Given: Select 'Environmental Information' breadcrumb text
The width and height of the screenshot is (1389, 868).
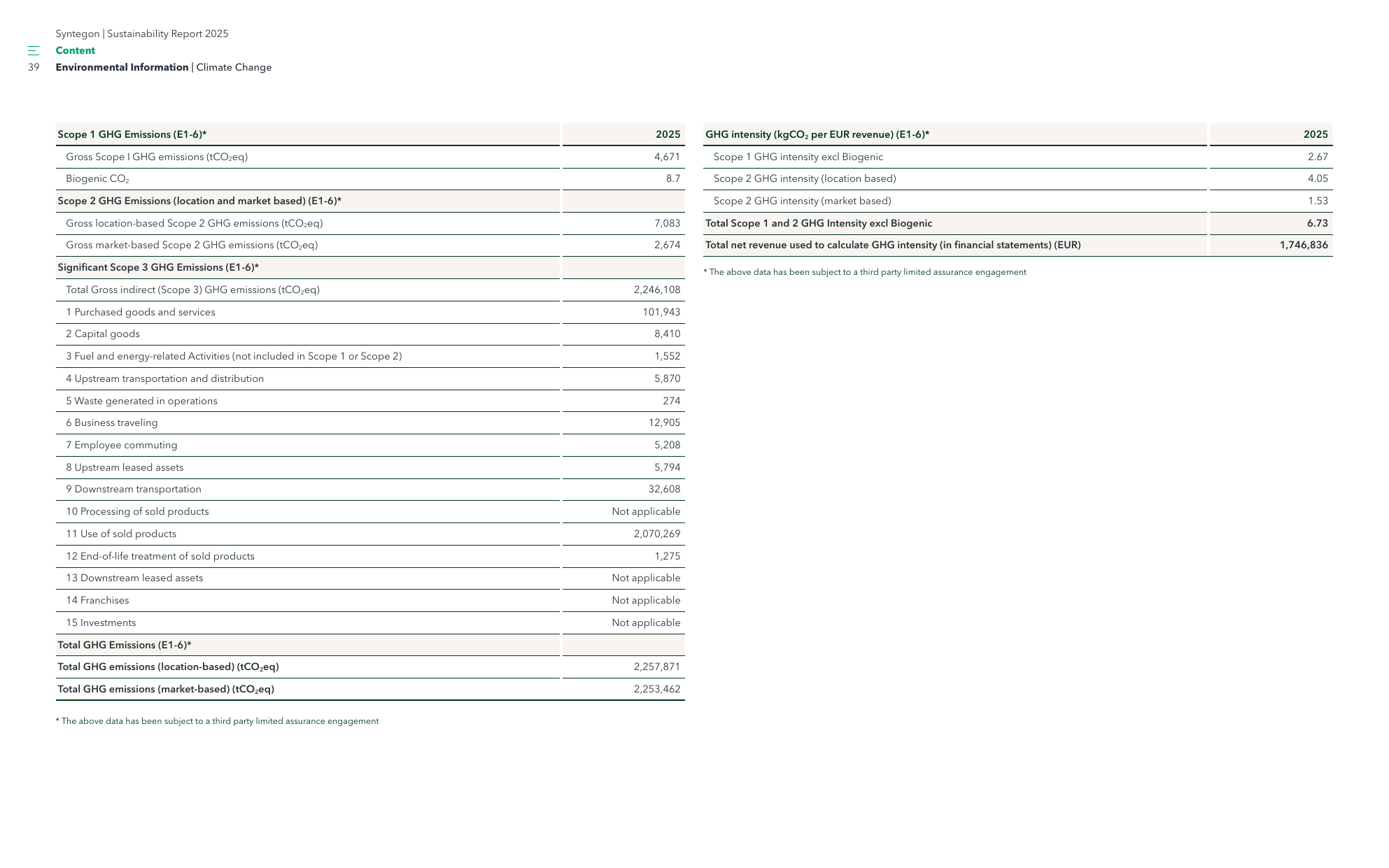Looking at the screenshot, I should click(x=122, y=67).
